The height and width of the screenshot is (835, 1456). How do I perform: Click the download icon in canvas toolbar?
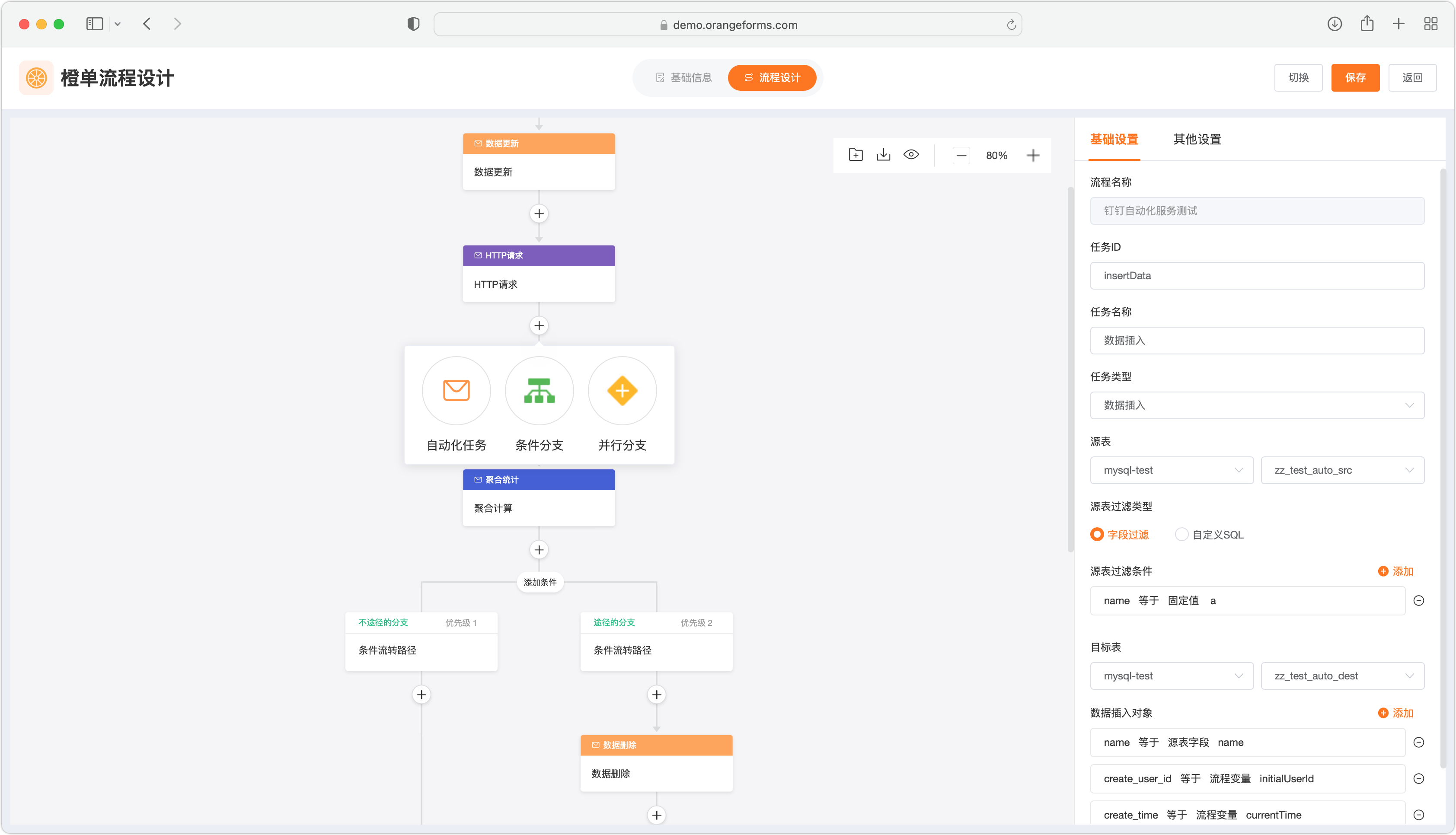coord(883,155)
